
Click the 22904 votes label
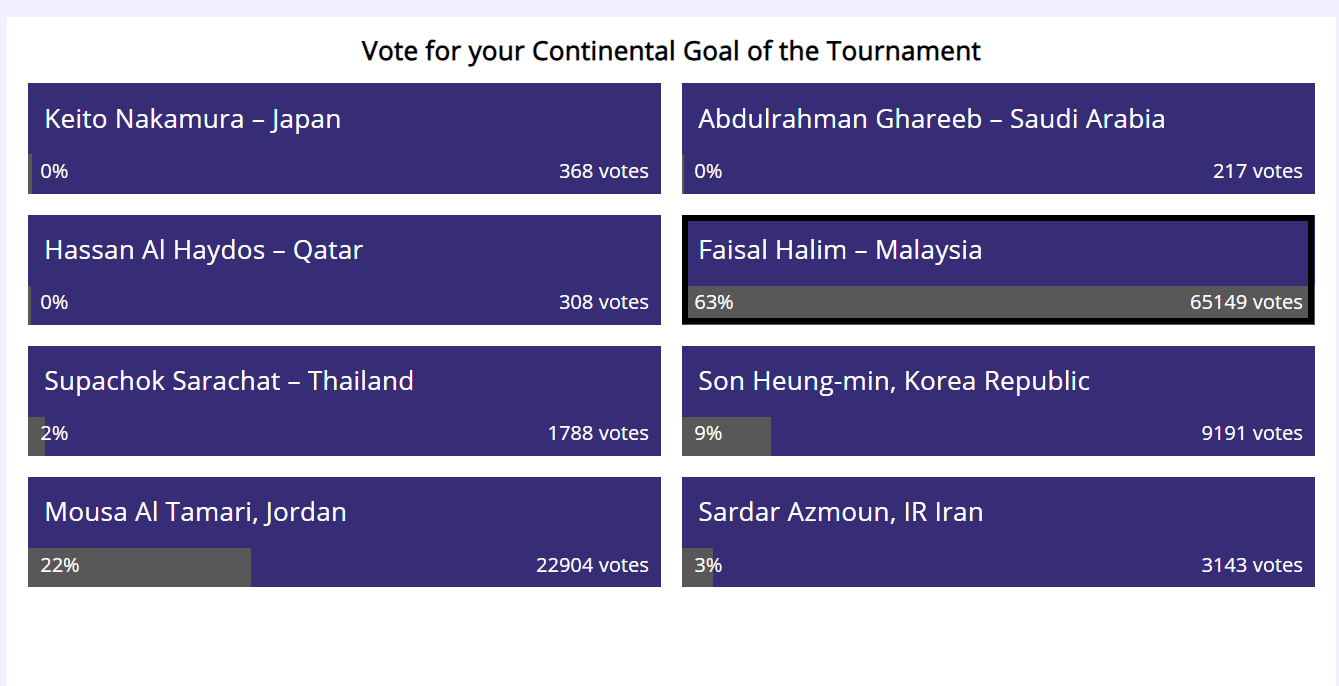[592, 565]
